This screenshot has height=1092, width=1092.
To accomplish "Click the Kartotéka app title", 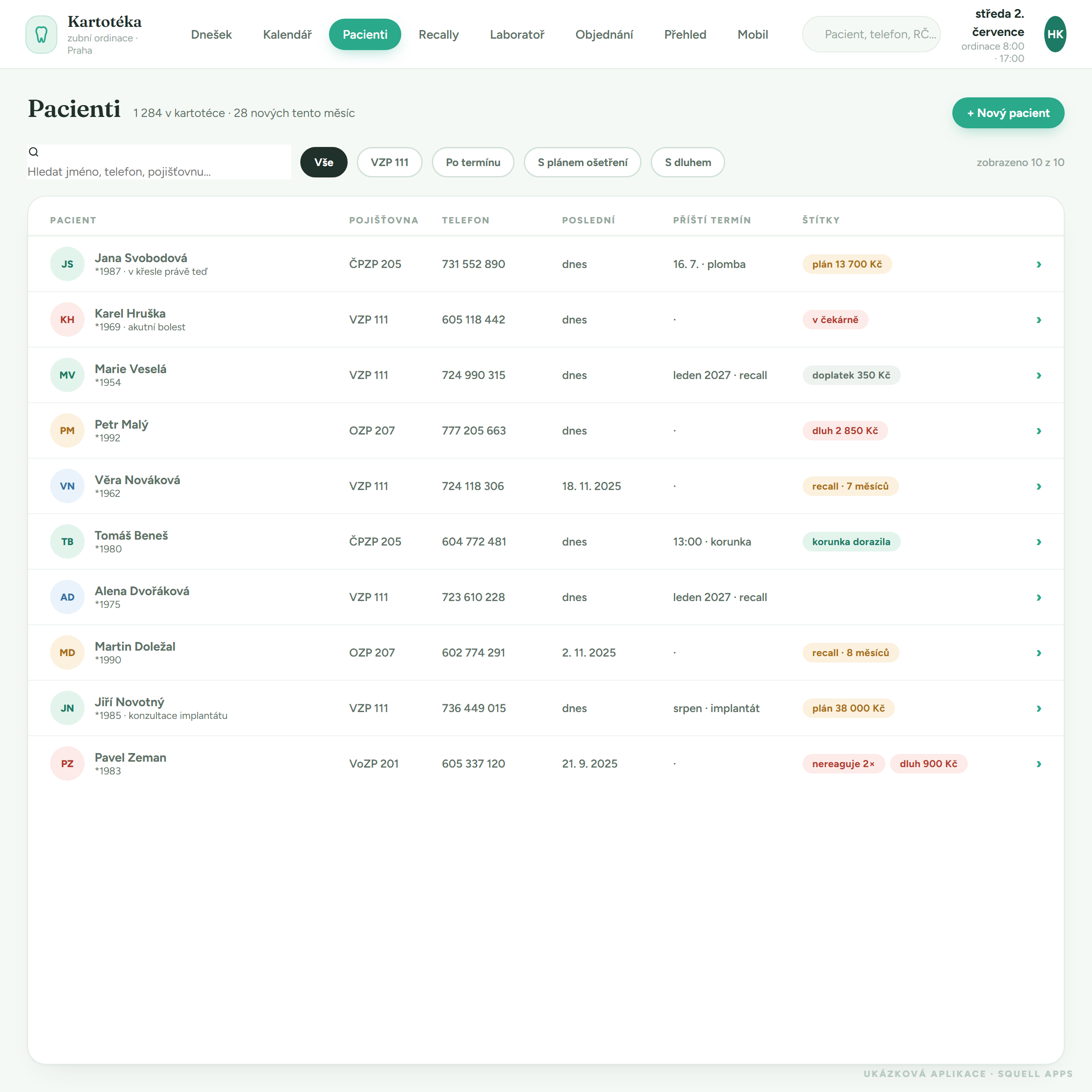I will (x=105, y=21).
